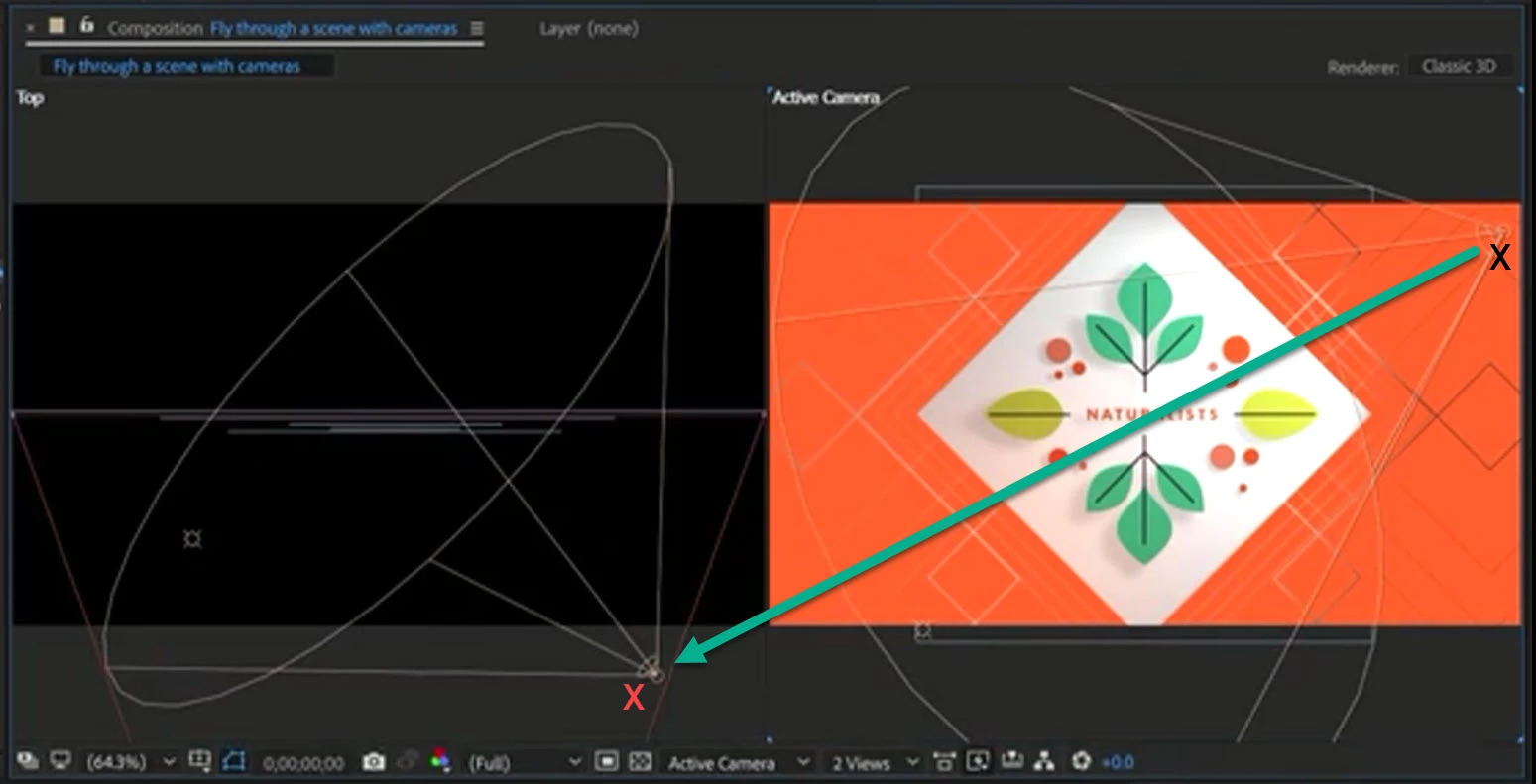The height and width of the screenshot is (784, 1539).
Task: Close the Composition panel tab
Action: (x=30, y=27)
